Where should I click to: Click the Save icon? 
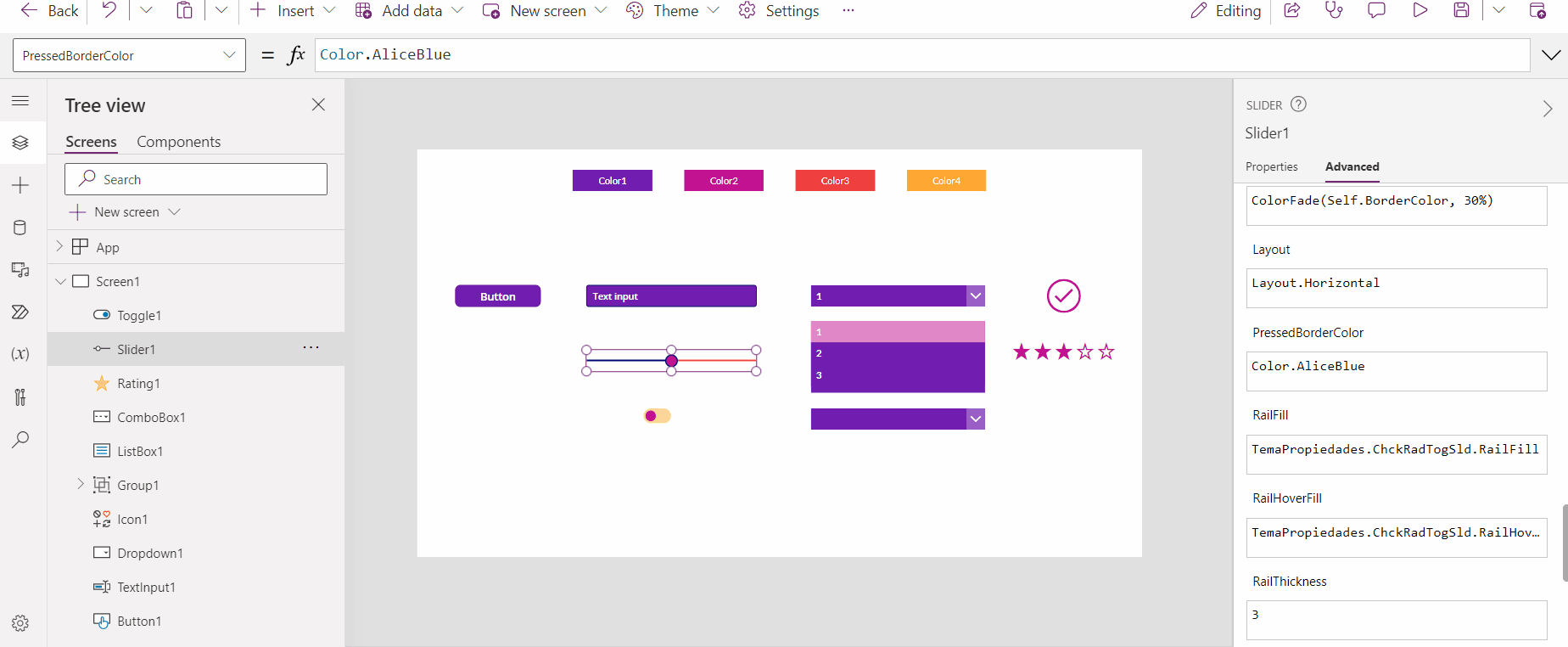tap(1461, 10)
